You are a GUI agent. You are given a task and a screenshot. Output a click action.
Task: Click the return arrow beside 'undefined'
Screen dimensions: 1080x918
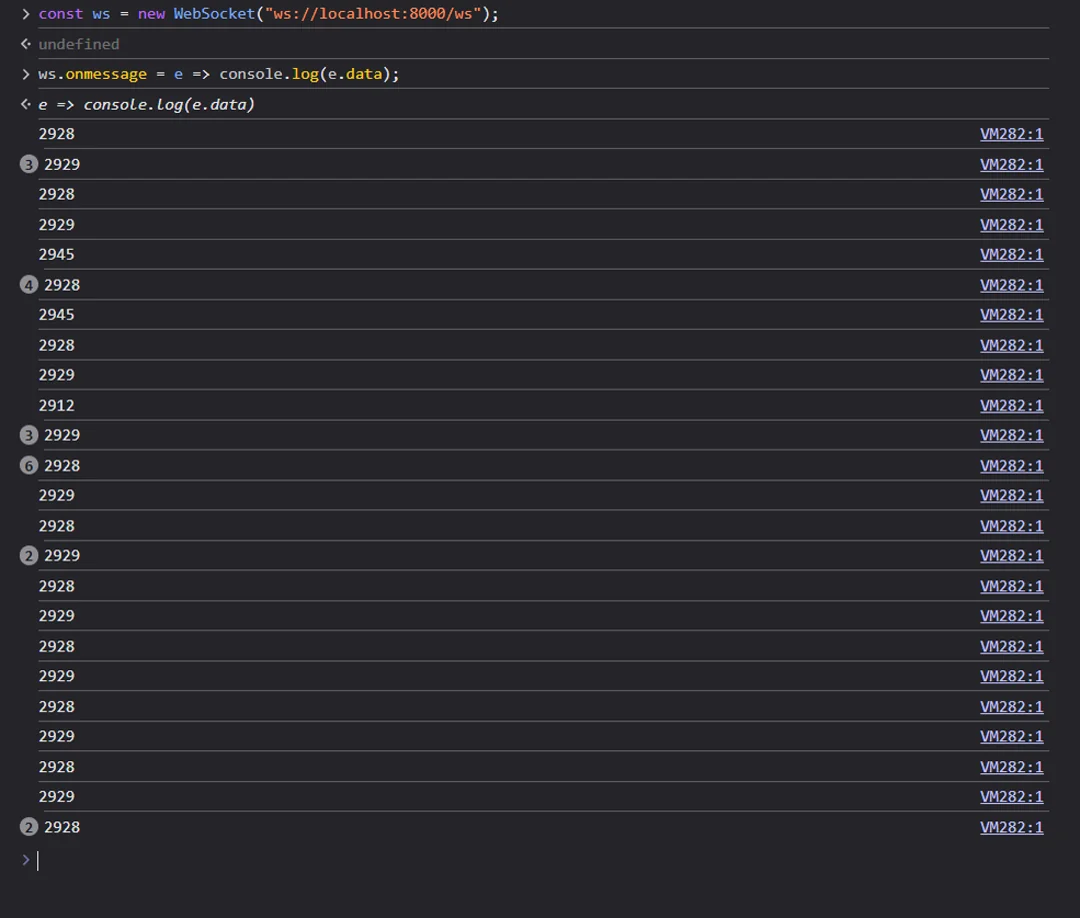pos(25,44)
